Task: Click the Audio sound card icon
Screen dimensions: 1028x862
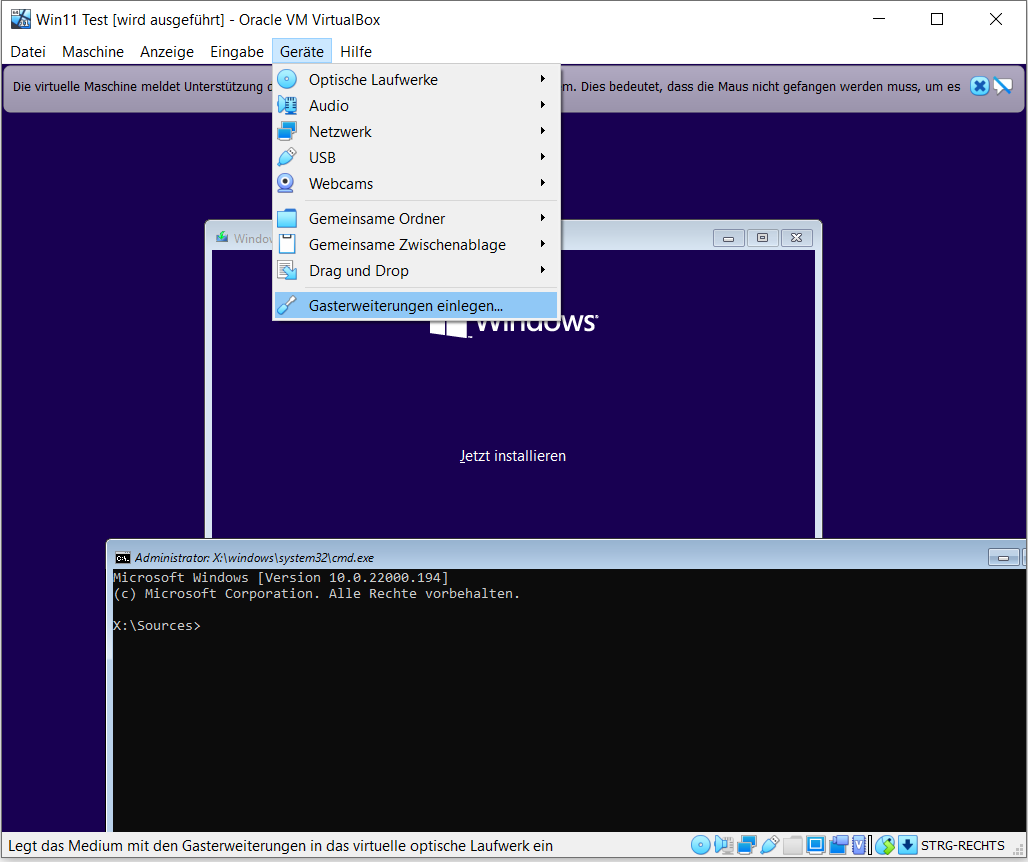Action: [287, 106]
